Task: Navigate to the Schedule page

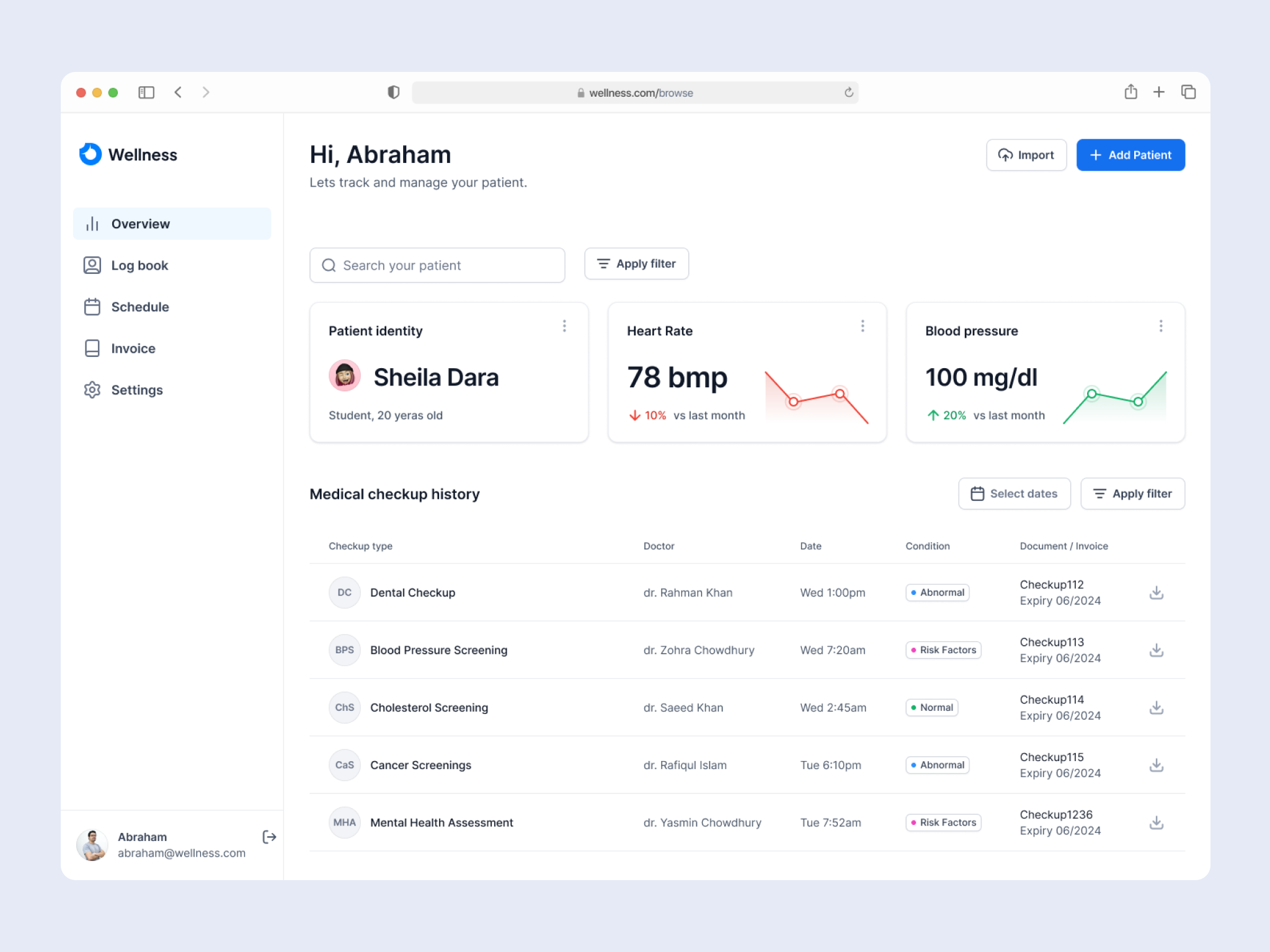Action: pos(140,307)
